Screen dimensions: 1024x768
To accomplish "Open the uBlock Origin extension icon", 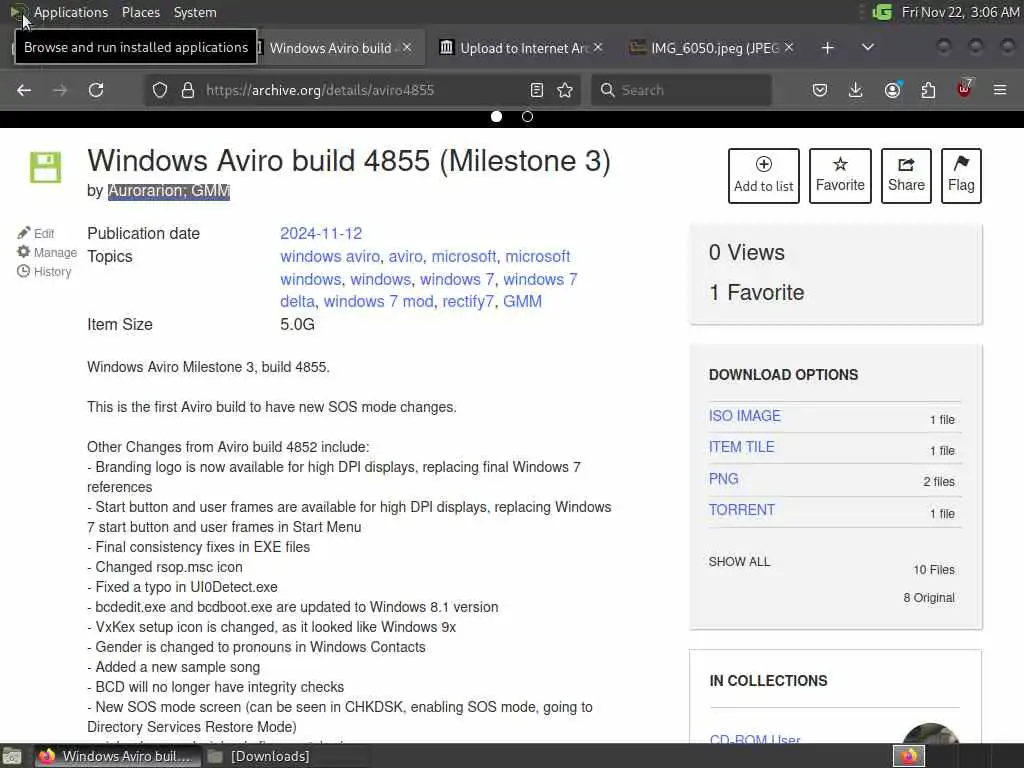I will (x=965, y=88).
